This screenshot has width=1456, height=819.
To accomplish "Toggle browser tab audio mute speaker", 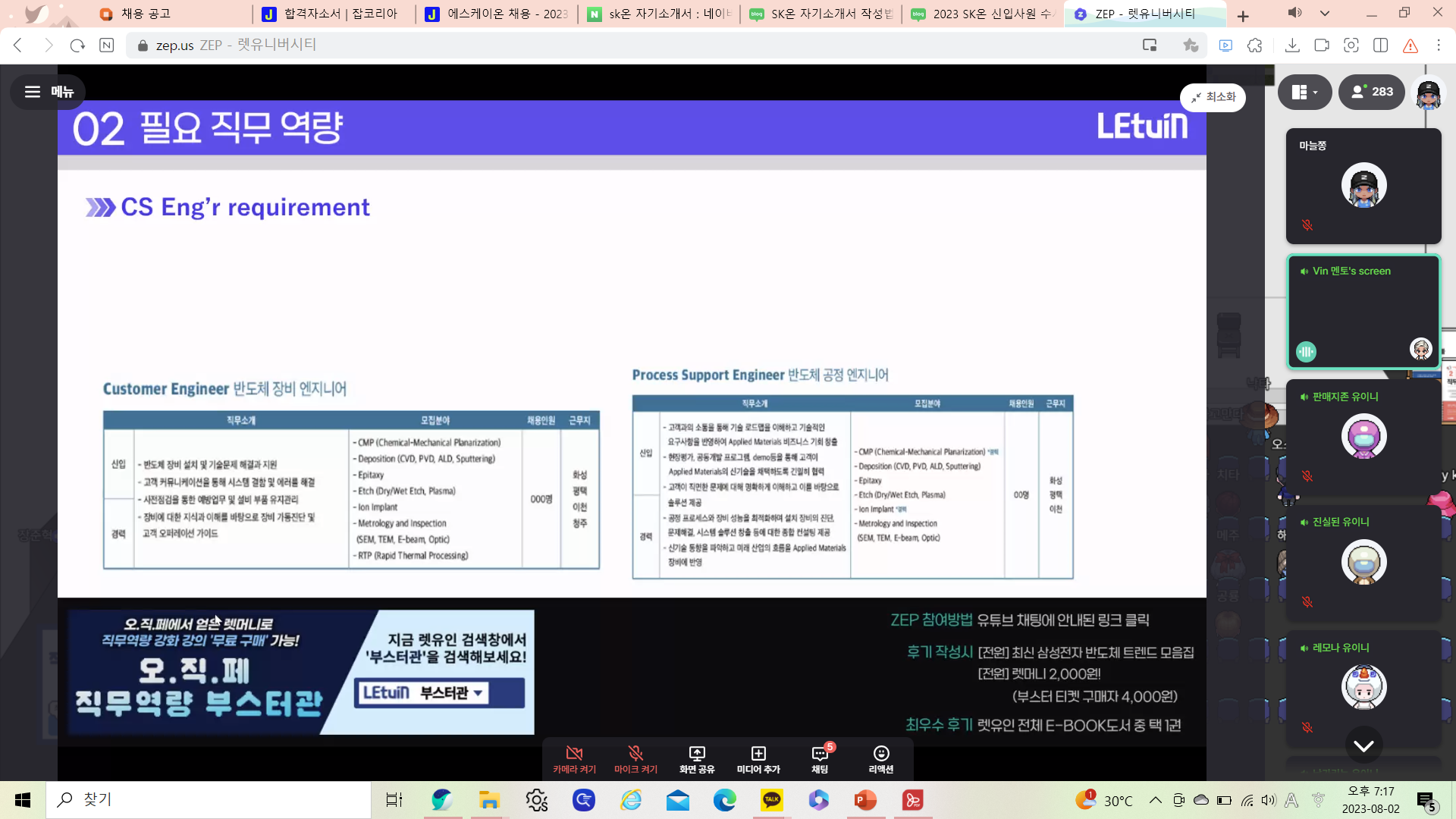I will coord(1294,13).
